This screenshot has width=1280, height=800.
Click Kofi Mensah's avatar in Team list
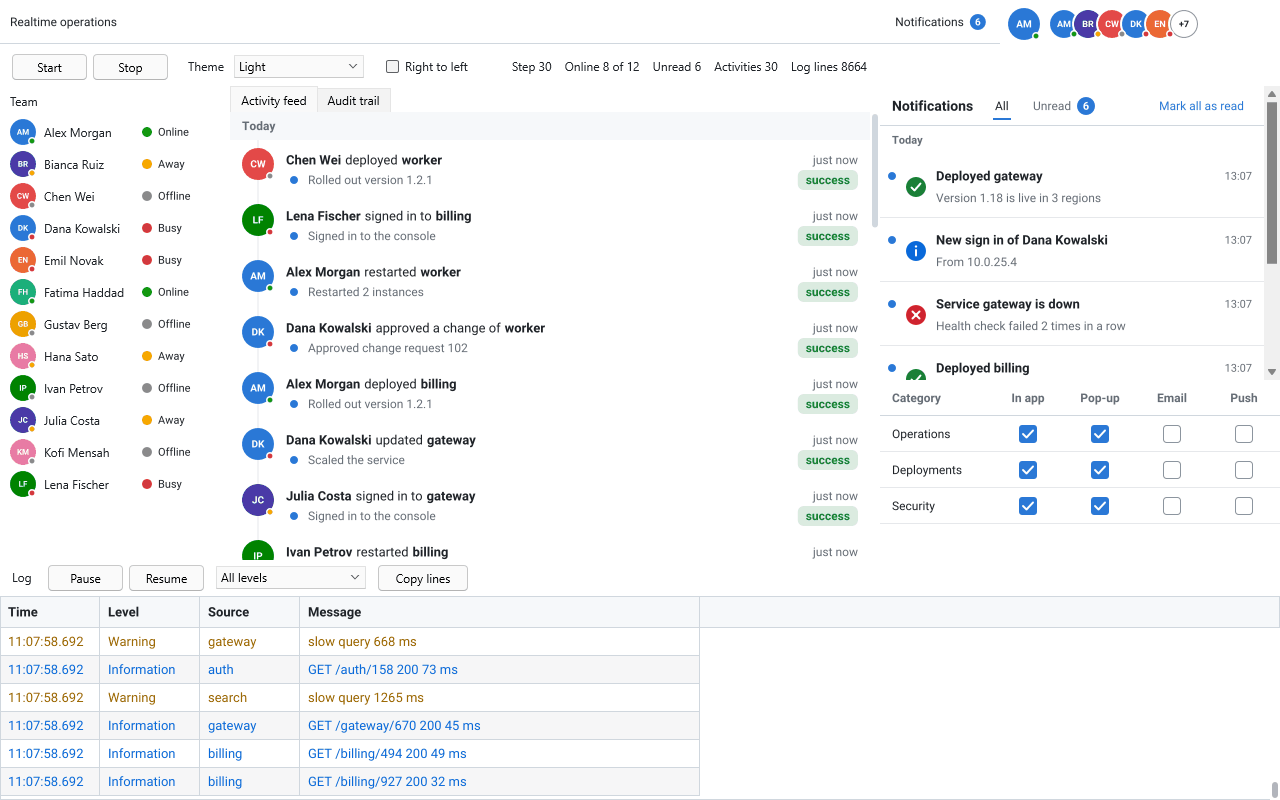[23, 452]
